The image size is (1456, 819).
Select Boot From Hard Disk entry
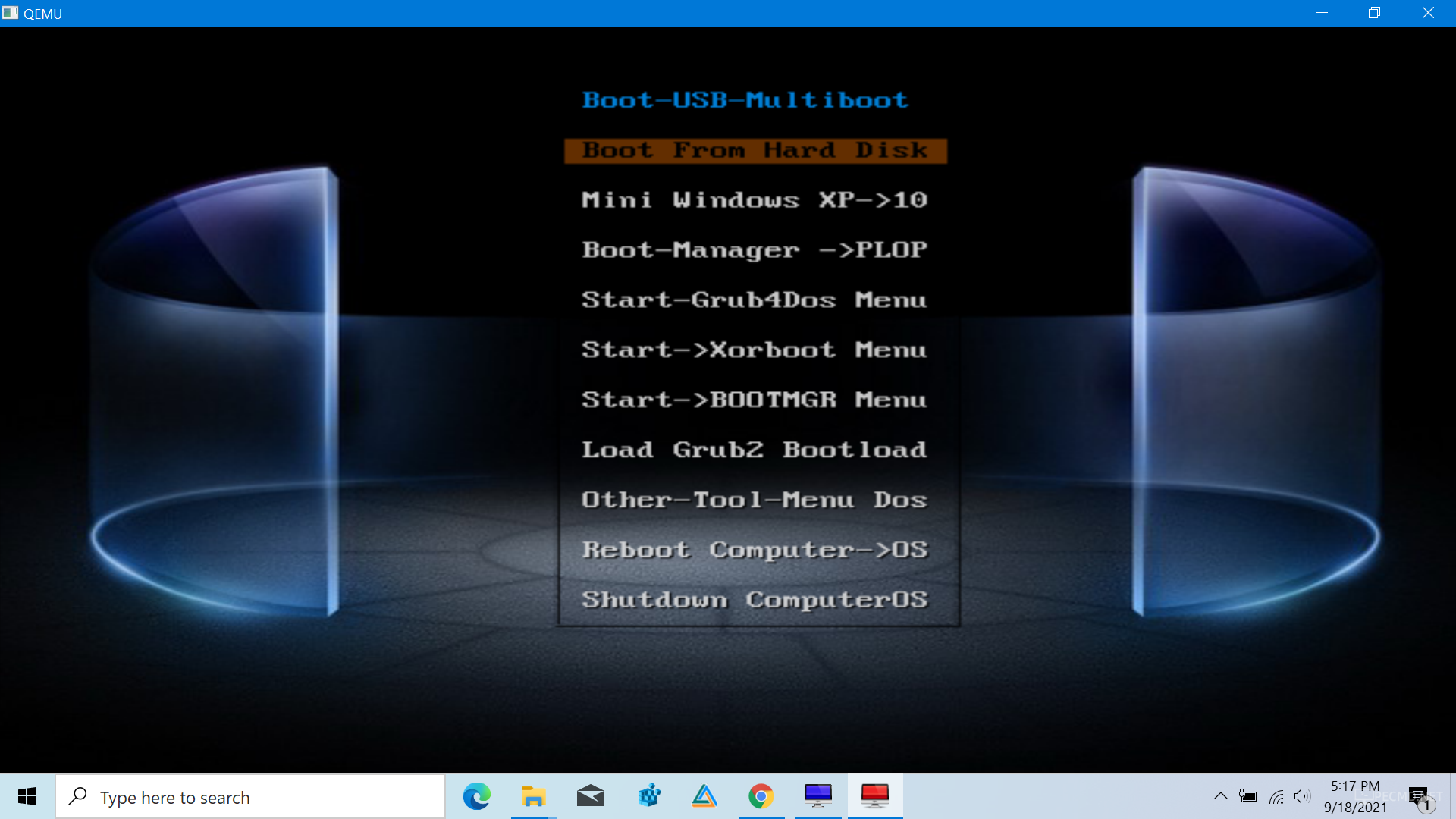pos(755,150)
